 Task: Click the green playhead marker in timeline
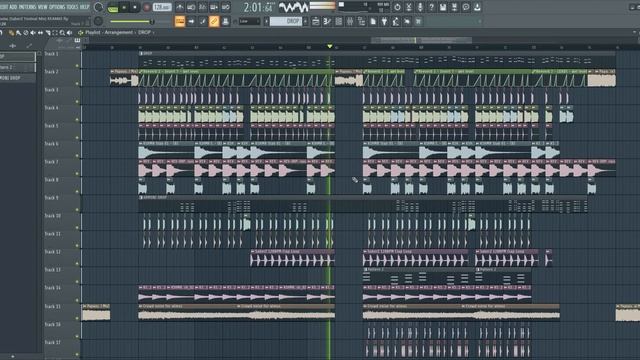330,47
